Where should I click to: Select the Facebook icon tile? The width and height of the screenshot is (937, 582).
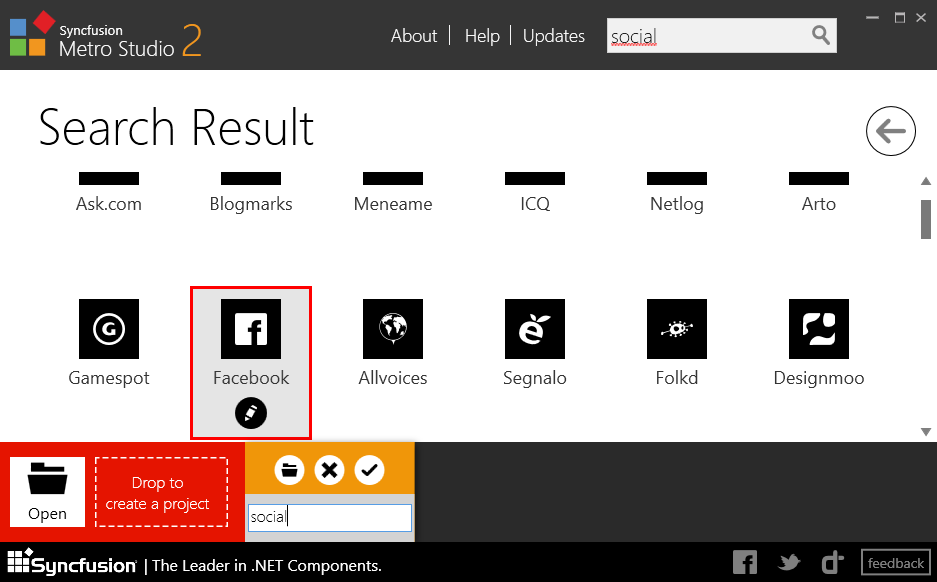[x=251, y=329]
